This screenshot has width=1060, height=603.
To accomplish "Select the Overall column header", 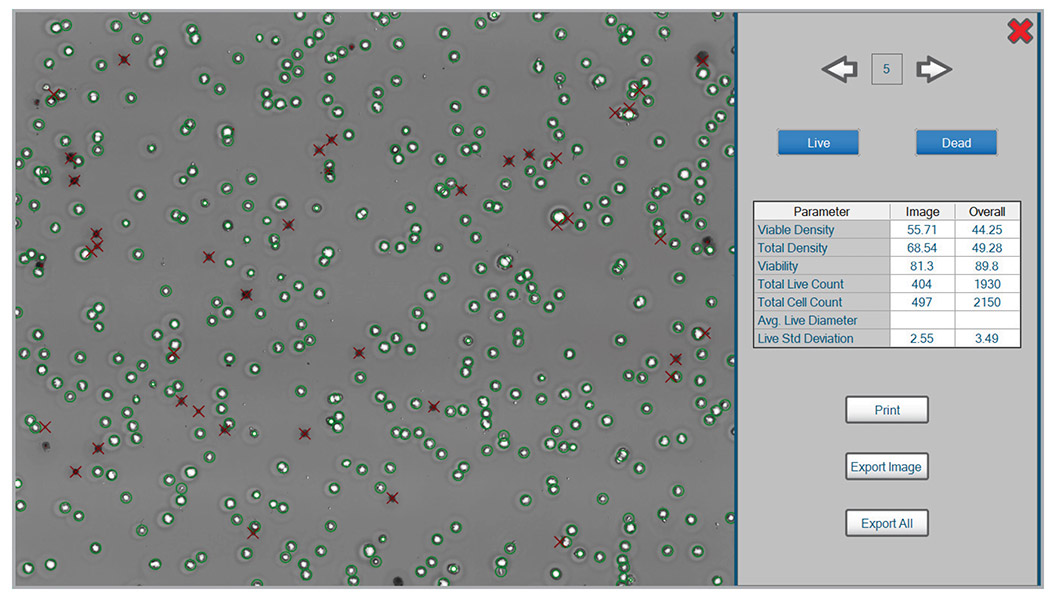I will (987, 212).
